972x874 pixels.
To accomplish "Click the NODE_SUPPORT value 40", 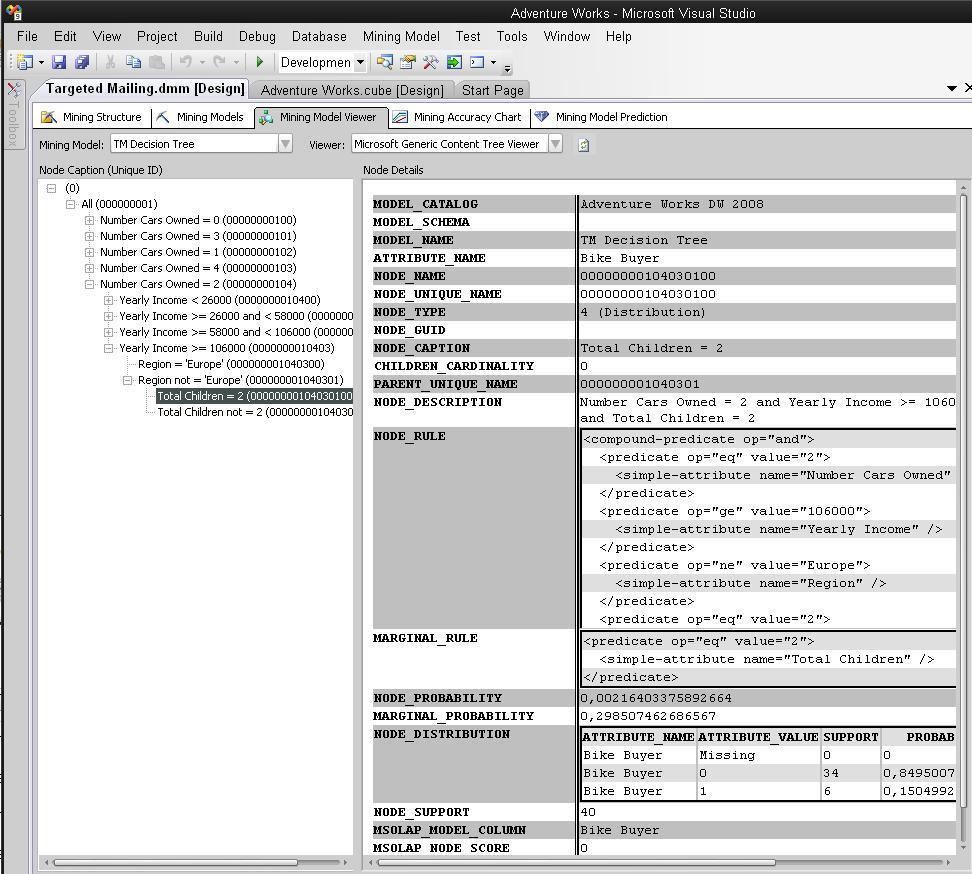I will (588, 812).
